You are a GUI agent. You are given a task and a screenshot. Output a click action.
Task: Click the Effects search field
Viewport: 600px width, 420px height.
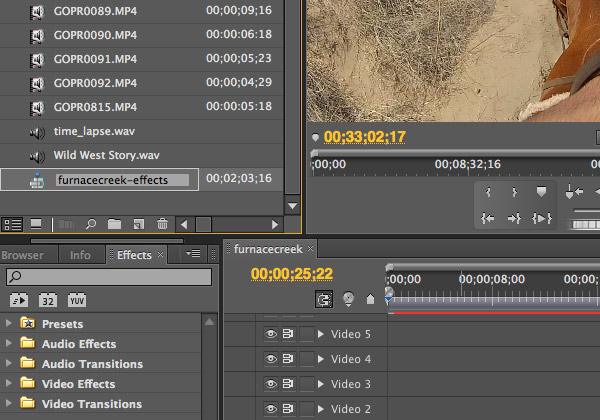[109, 277]
